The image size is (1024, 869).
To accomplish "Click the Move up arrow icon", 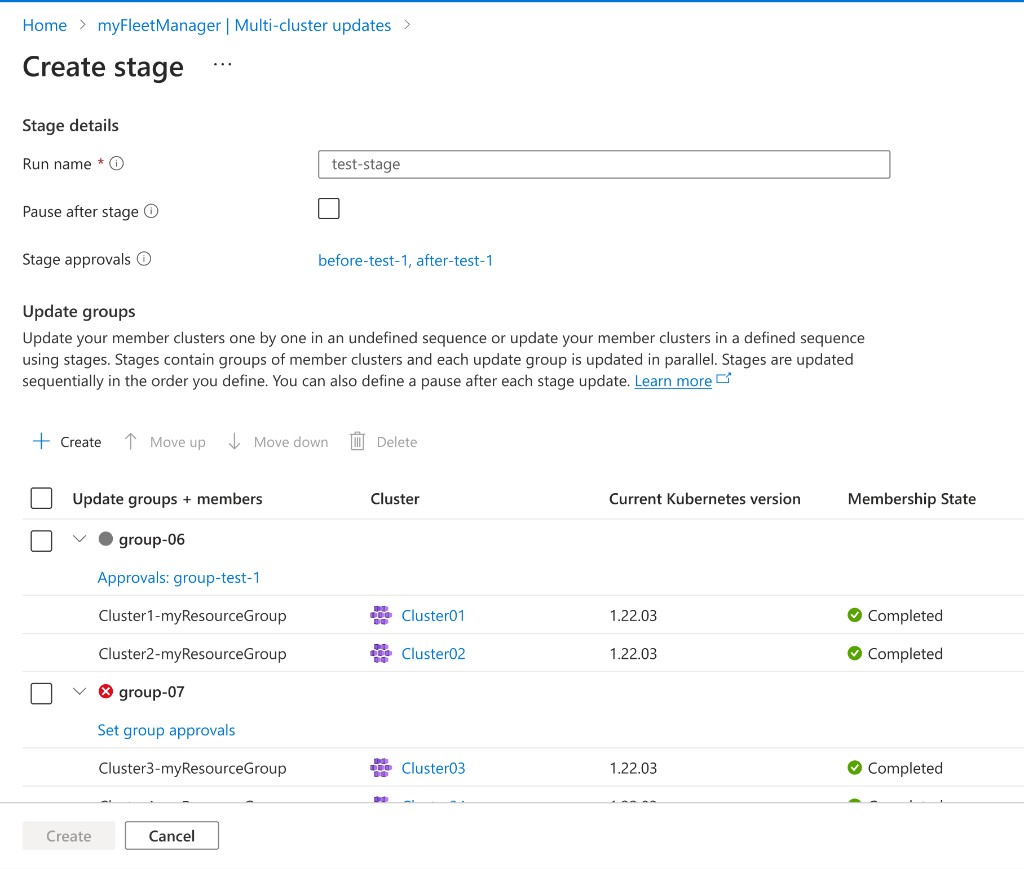I will click(x=131, y=442).
